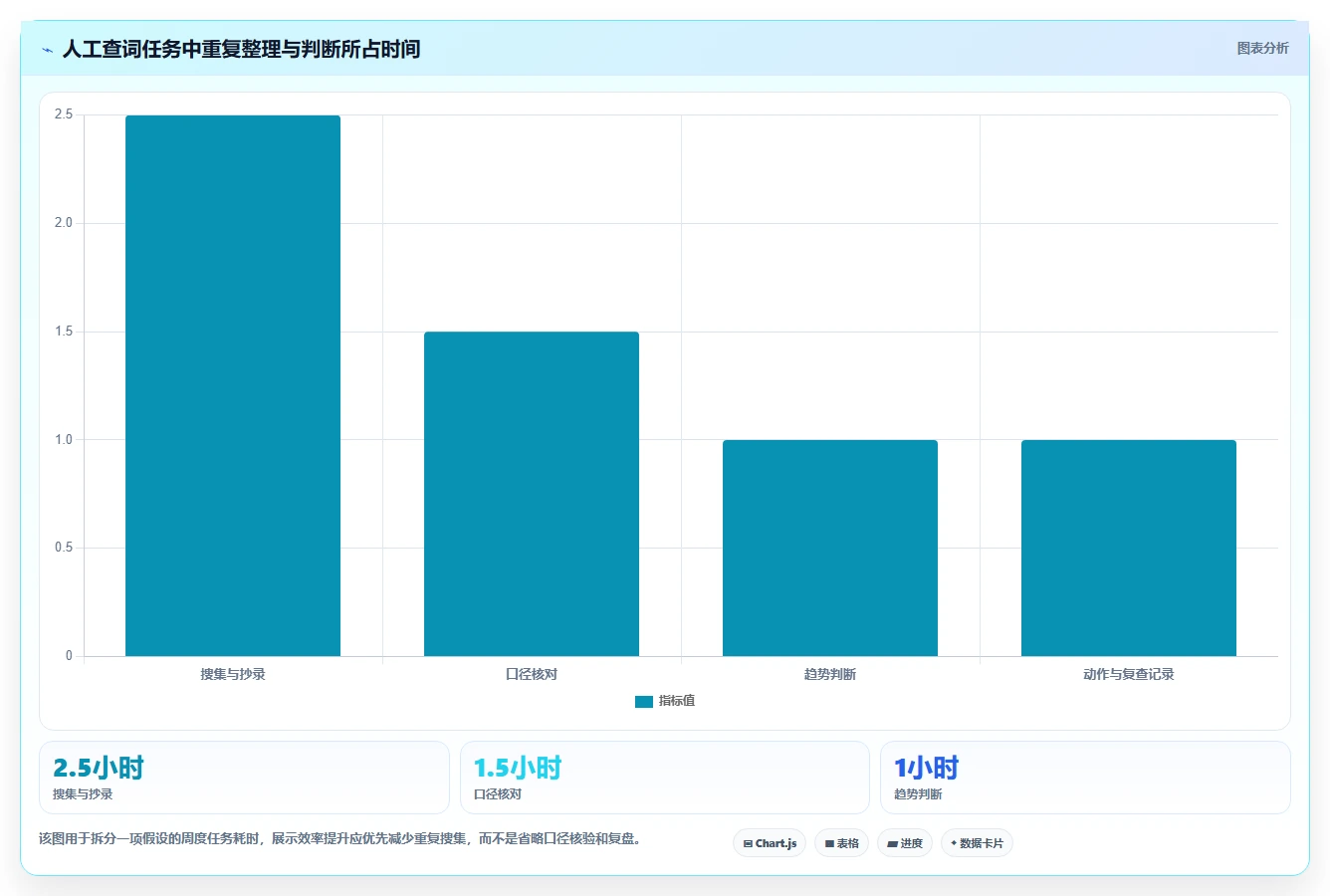Screen dimensions: 1330x896
Task: Click the 1.0 y-axis tick label
Action: point(64,440)
